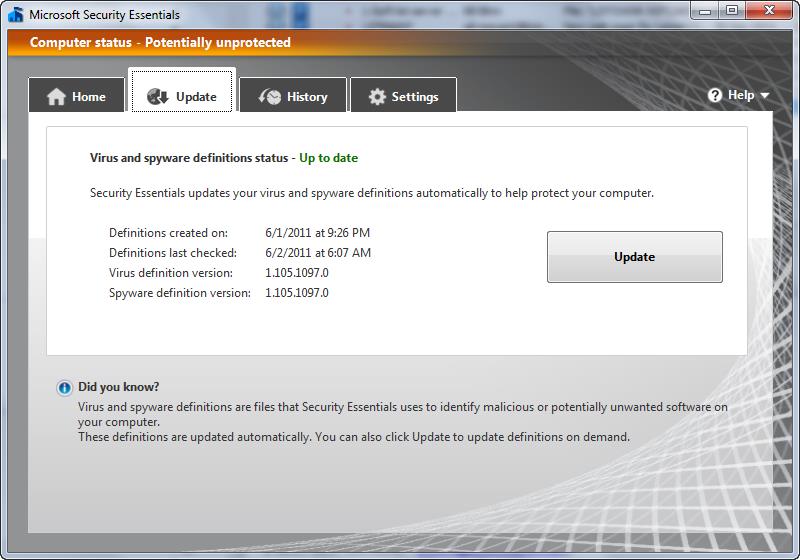Click 'These definitions are updated automatically' sentence
Image resolution: width=800 pixels, height=560 pixels.
point(194,437)
